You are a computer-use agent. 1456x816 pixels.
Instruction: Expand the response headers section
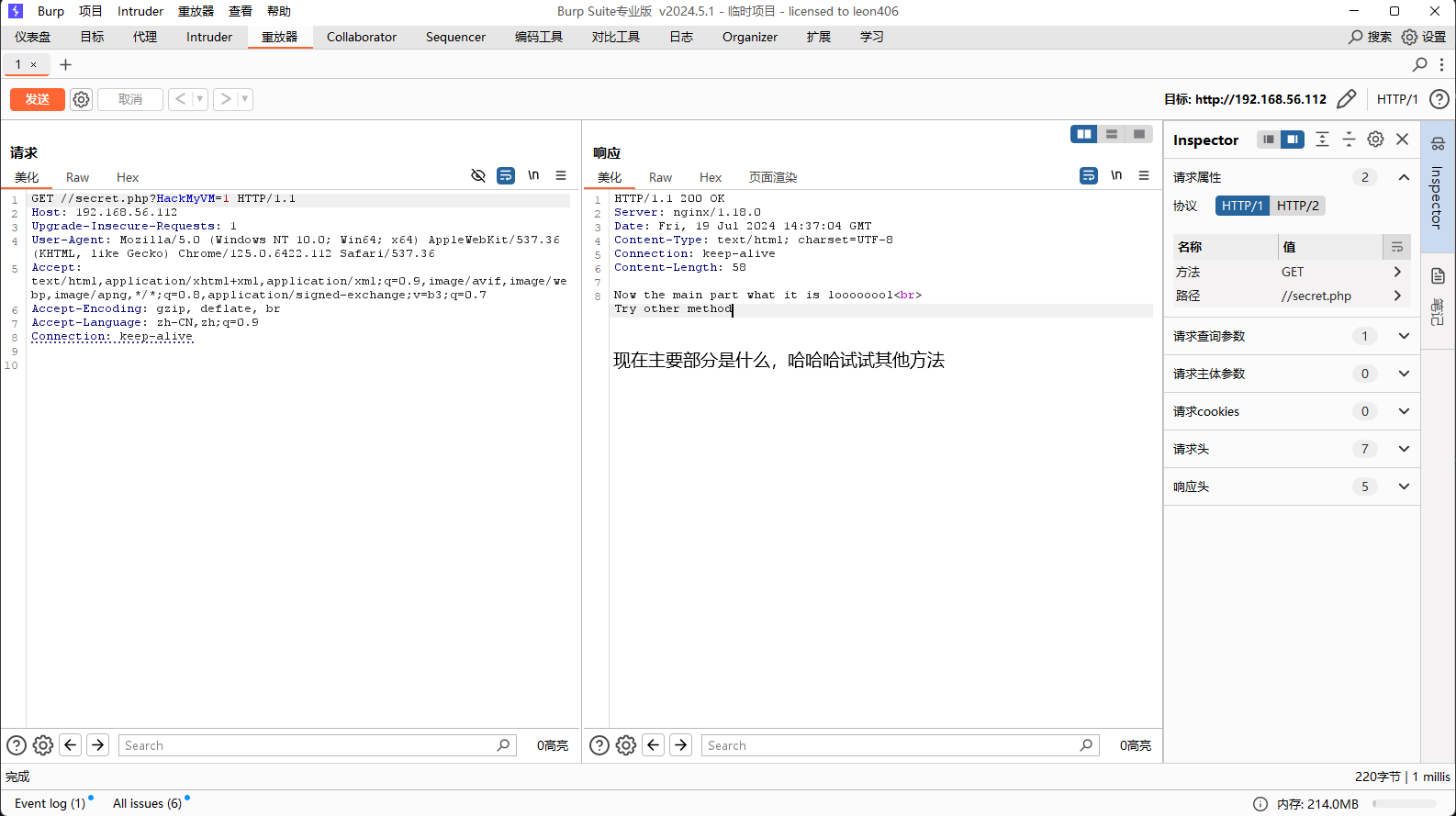pyautogui.click(x=1404, y=486)
